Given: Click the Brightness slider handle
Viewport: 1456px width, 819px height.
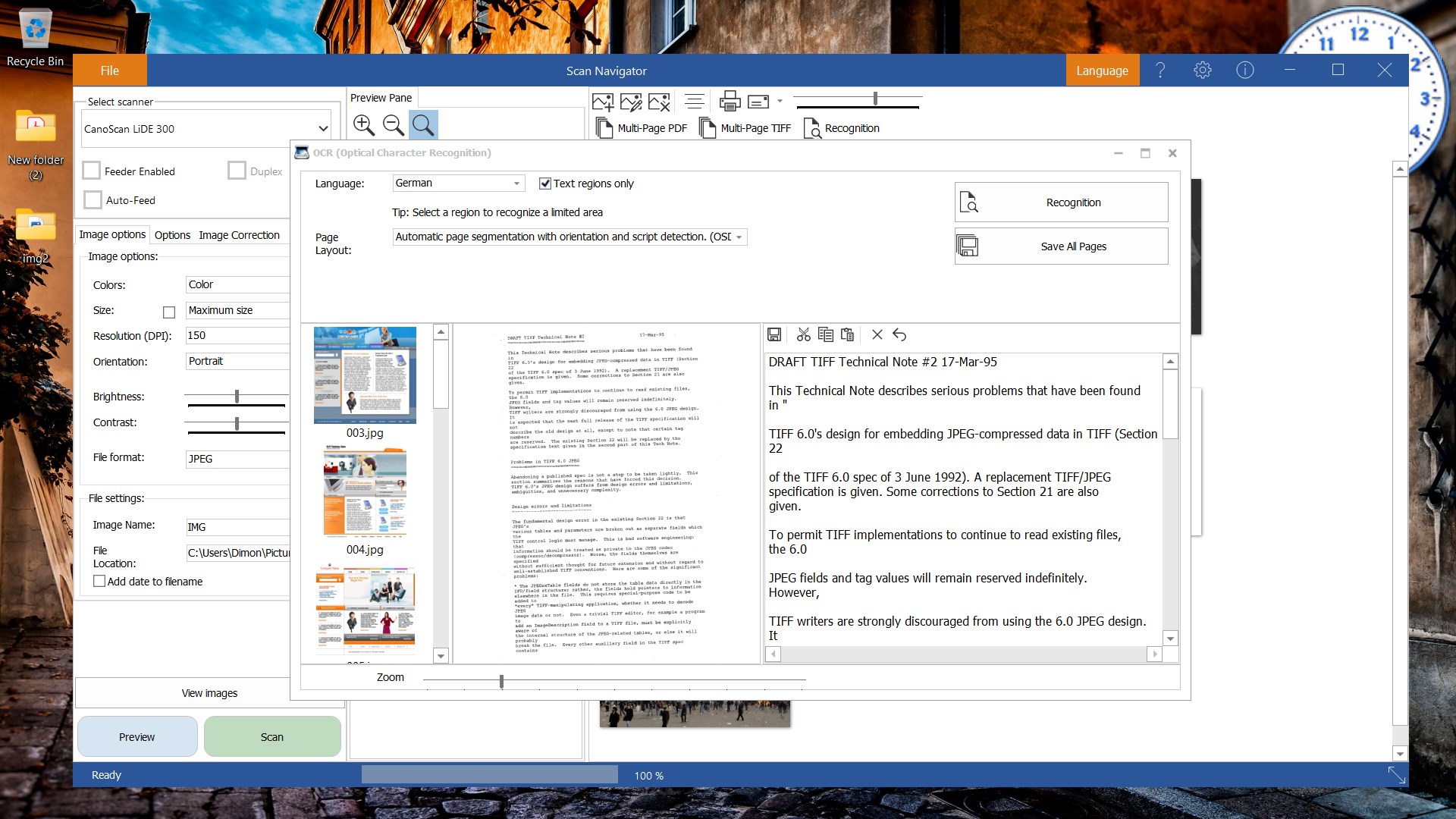Looking at the screenshot, I should 237,397.
